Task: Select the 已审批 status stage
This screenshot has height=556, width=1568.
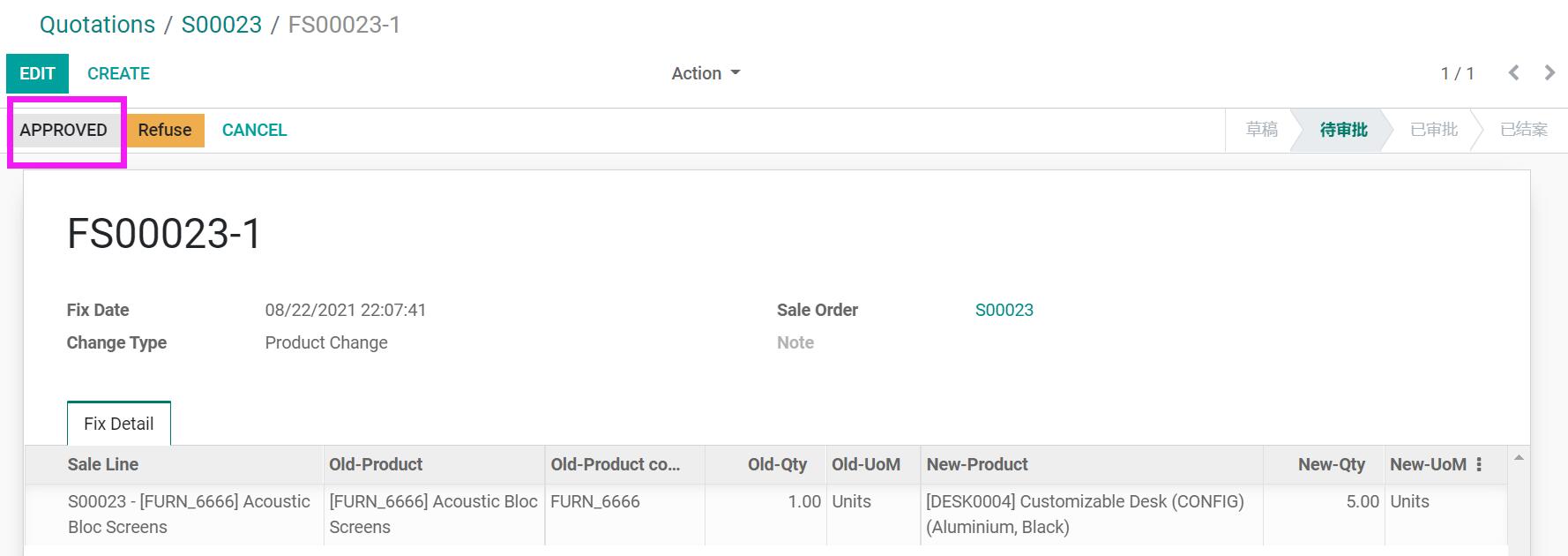Action: coord(1434,130)
